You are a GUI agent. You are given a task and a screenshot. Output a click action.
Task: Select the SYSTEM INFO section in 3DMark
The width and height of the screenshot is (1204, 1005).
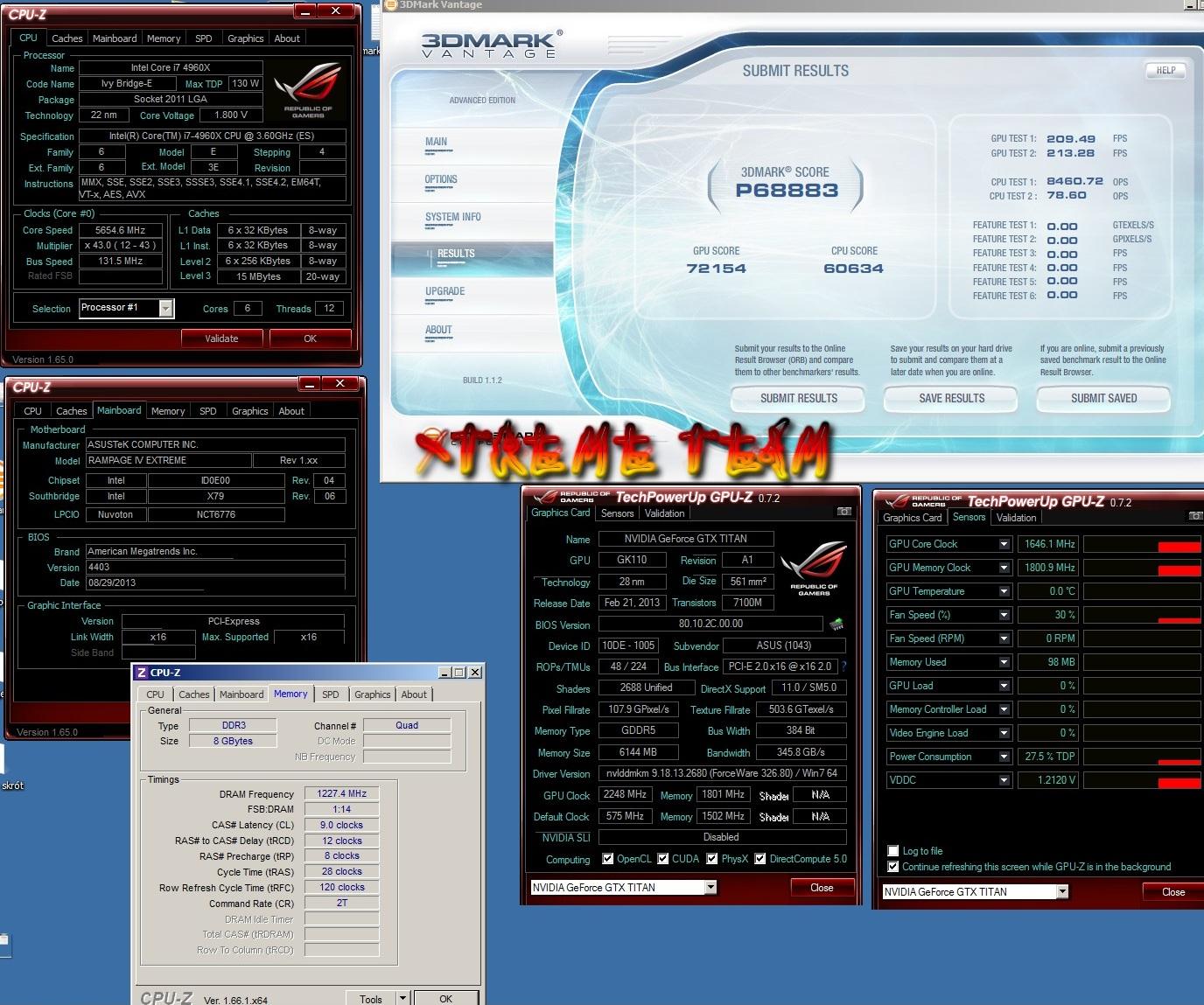tap(453, 217)
